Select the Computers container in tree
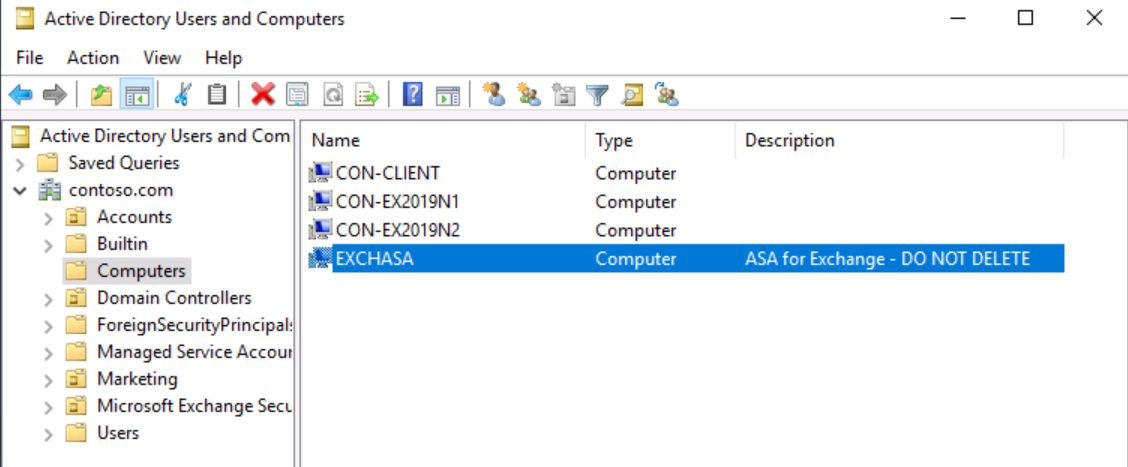The width and height of the screenshot is (1128, 467). pyautogui.click(x=141, y=271)
